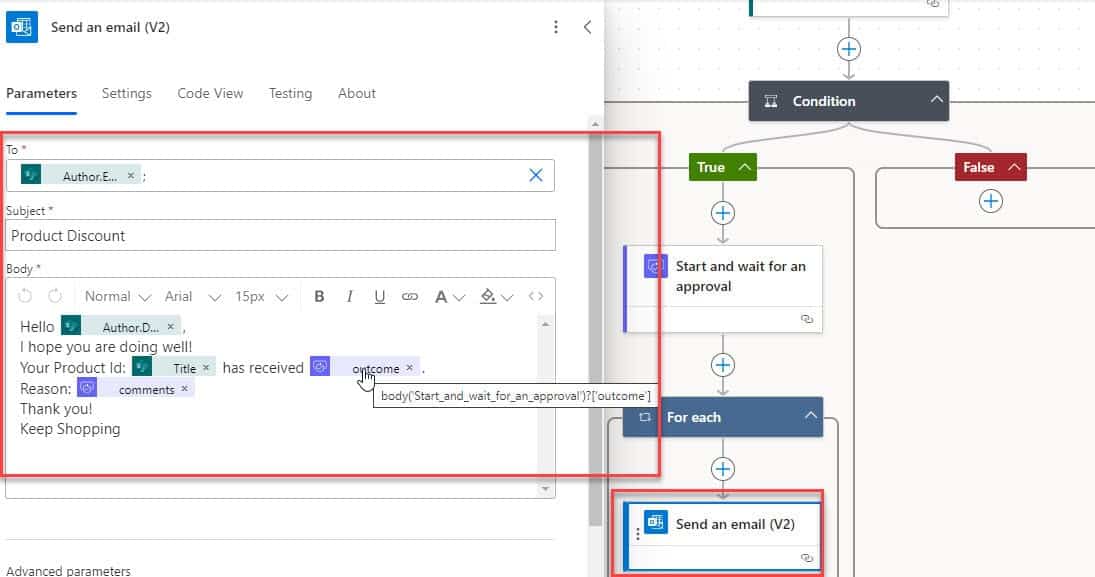Screen dimensions: 1095x577
Task: Click the body editor scroll down arrow
Action: tap(546, 489)
